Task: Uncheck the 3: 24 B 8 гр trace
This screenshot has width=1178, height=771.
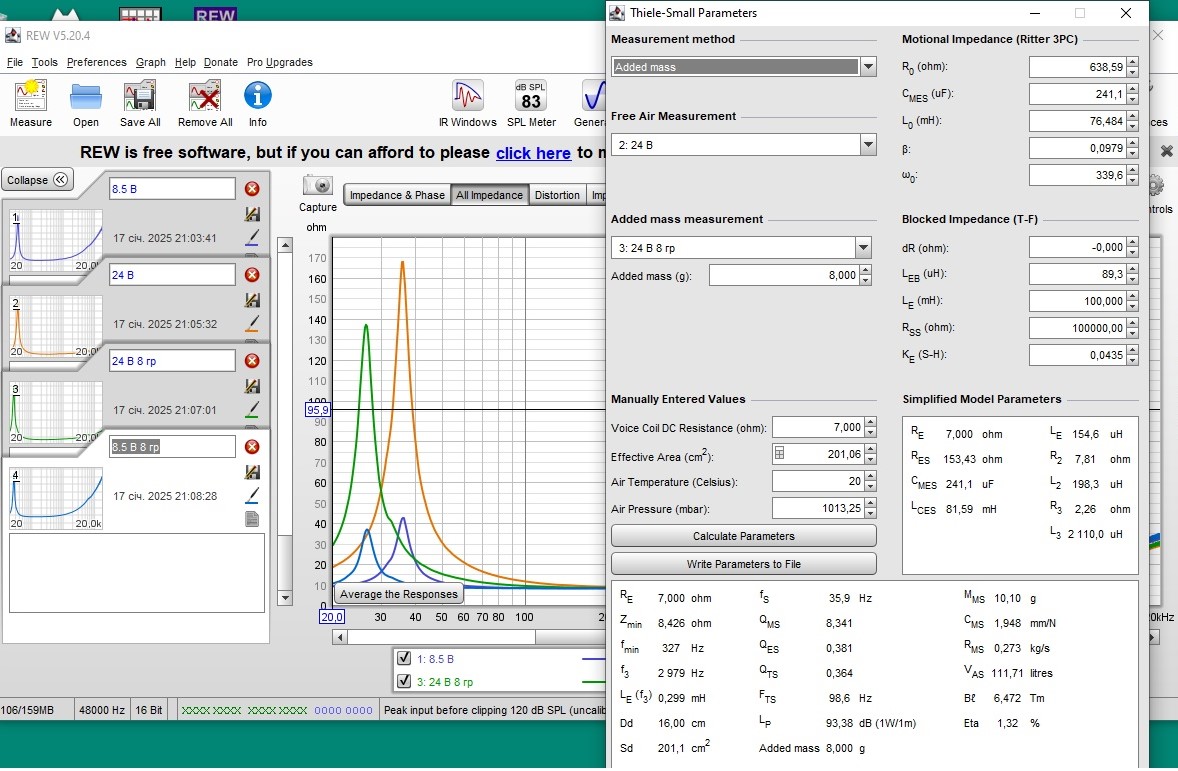Action: [x=404, y=682]
